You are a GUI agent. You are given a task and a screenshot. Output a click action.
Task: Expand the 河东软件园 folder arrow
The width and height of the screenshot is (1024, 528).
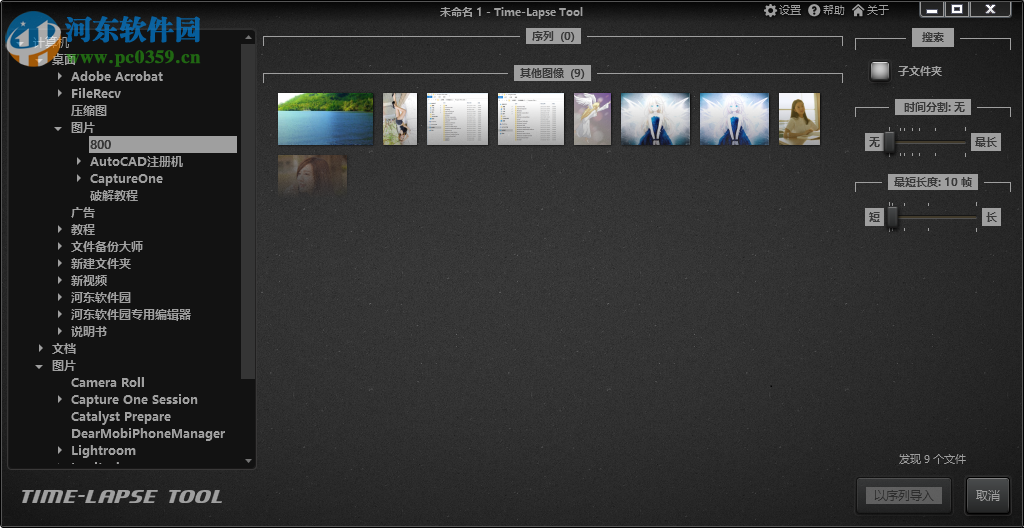coord(59,297)
